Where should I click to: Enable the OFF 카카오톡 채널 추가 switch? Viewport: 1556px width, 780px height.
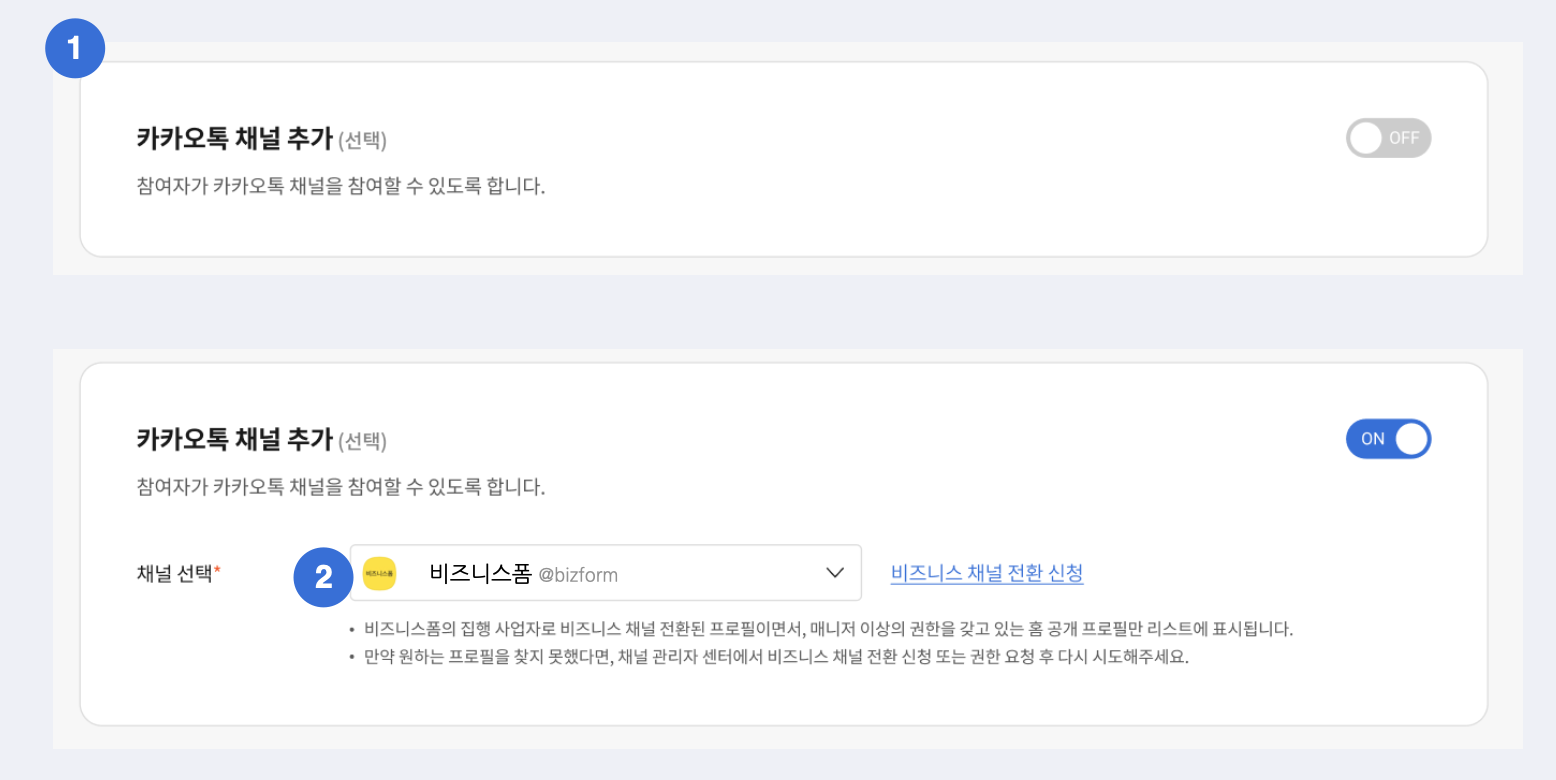1388,138
